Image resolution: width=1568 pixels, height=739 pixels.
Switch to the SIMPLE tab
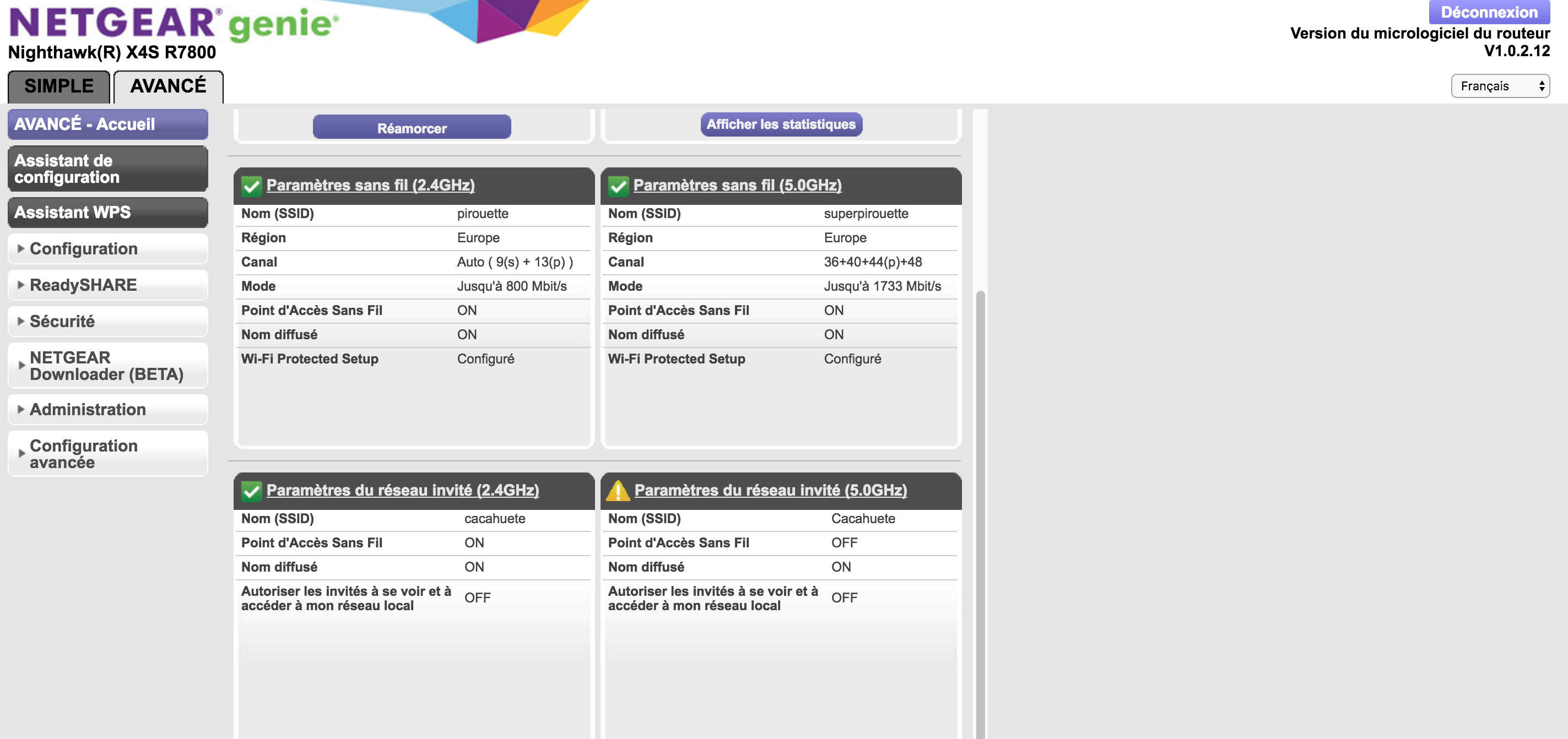(58, 86)
